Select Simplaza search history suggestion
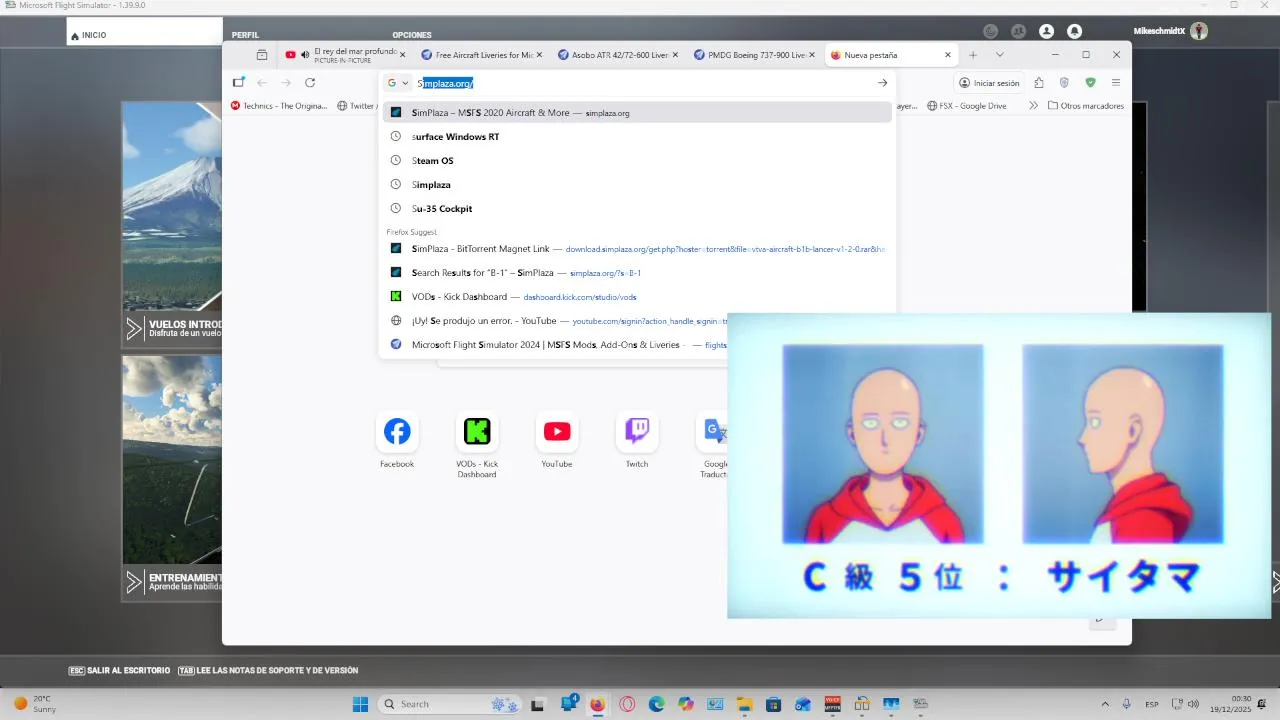 coord(637,185)
